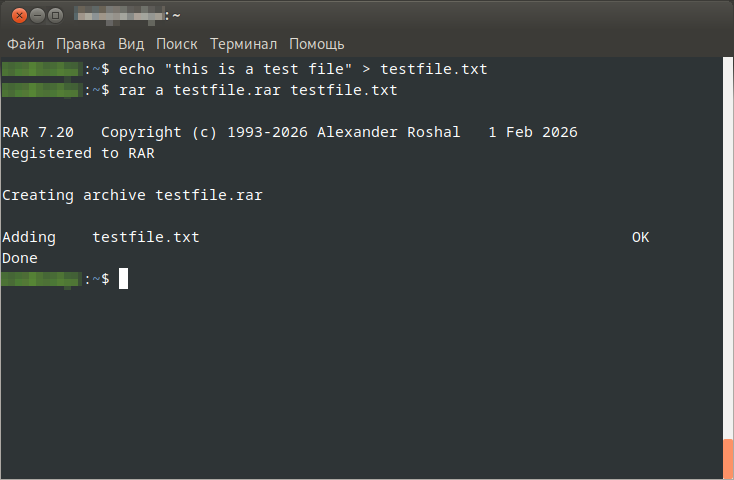Open the Правка menu
734x480 pixels.
(81, 44)
